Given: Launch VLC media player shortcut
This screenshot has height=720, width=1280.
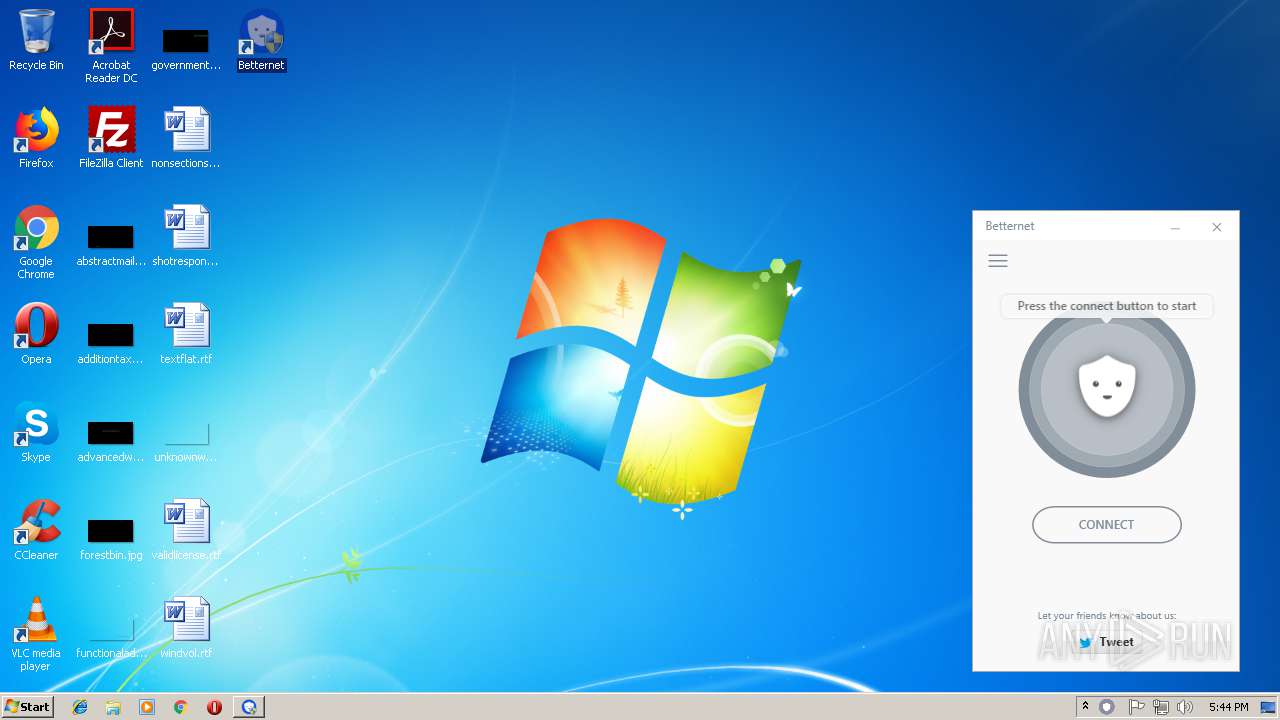Looking at the screenshot, I should (36, 634).
